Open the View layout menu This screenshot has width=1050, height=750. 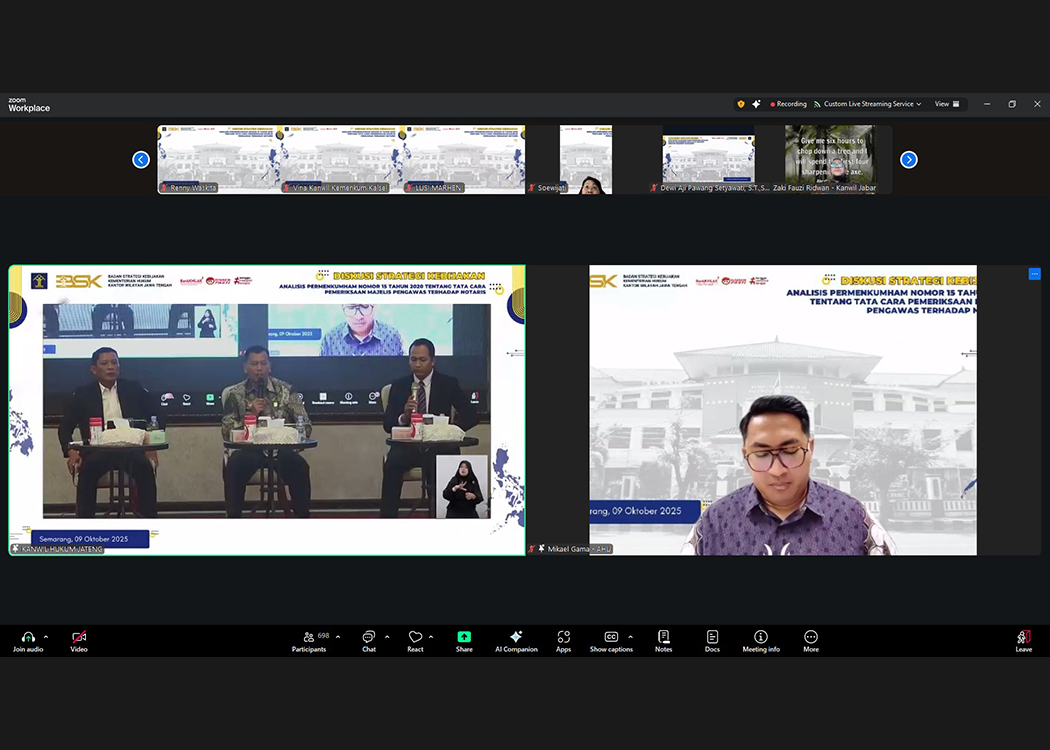(946, 104)
